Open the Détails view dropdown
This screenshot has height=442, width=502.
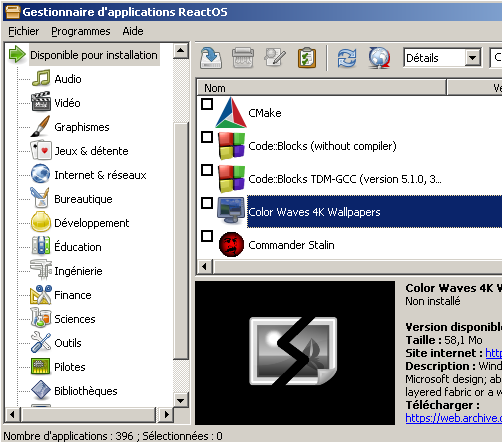pyautogui.click(x=473, y=58)
